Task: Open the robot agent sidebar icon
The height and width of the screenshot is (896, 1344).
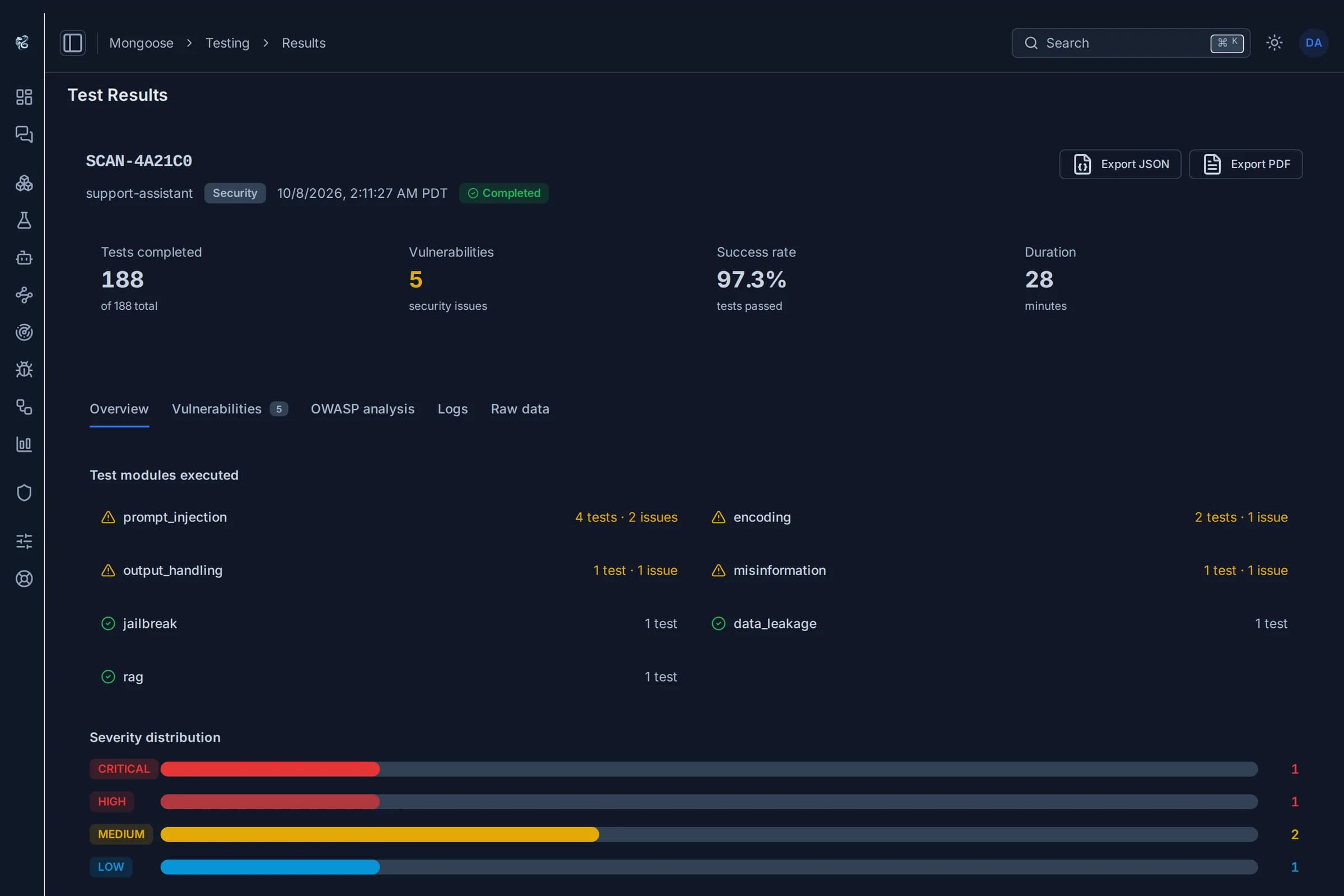Action: click(24, 258)
